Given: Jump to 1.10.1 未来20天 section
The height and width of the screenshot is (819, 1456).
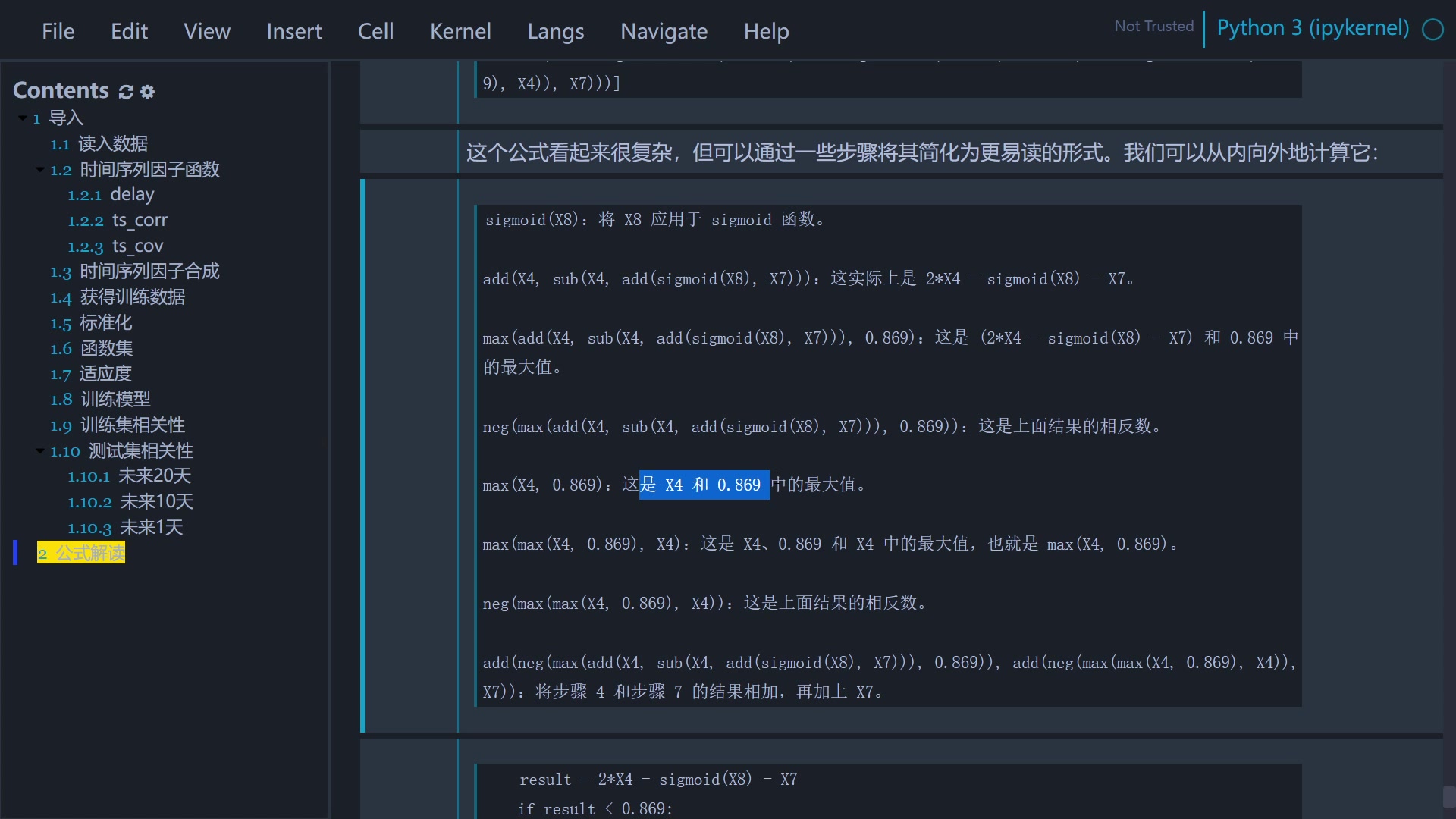Looking at the screenshot, I should click(129, 476).
